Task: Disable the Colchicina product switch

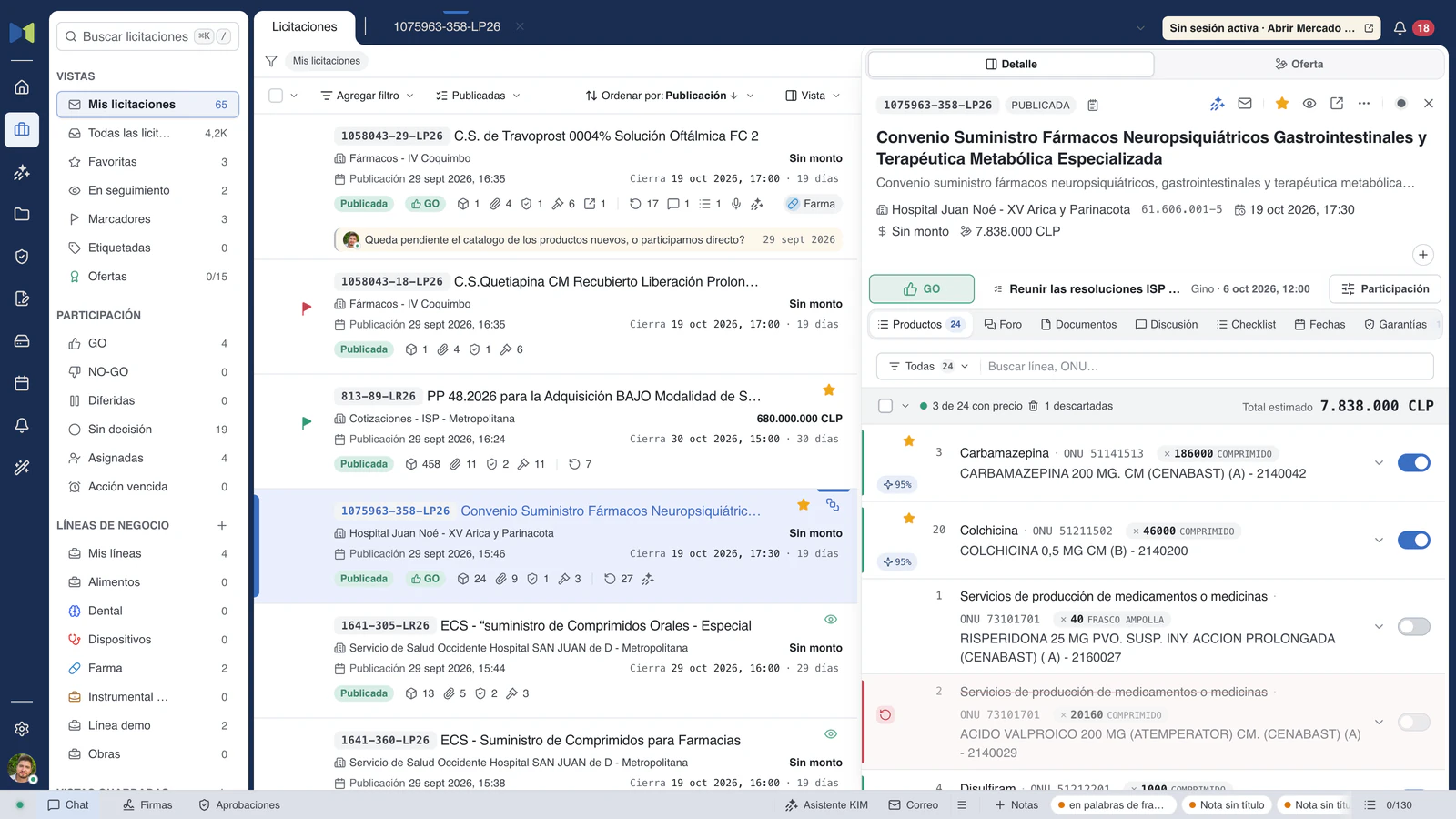Action: pyautogui.click(x=1414, y=540)
